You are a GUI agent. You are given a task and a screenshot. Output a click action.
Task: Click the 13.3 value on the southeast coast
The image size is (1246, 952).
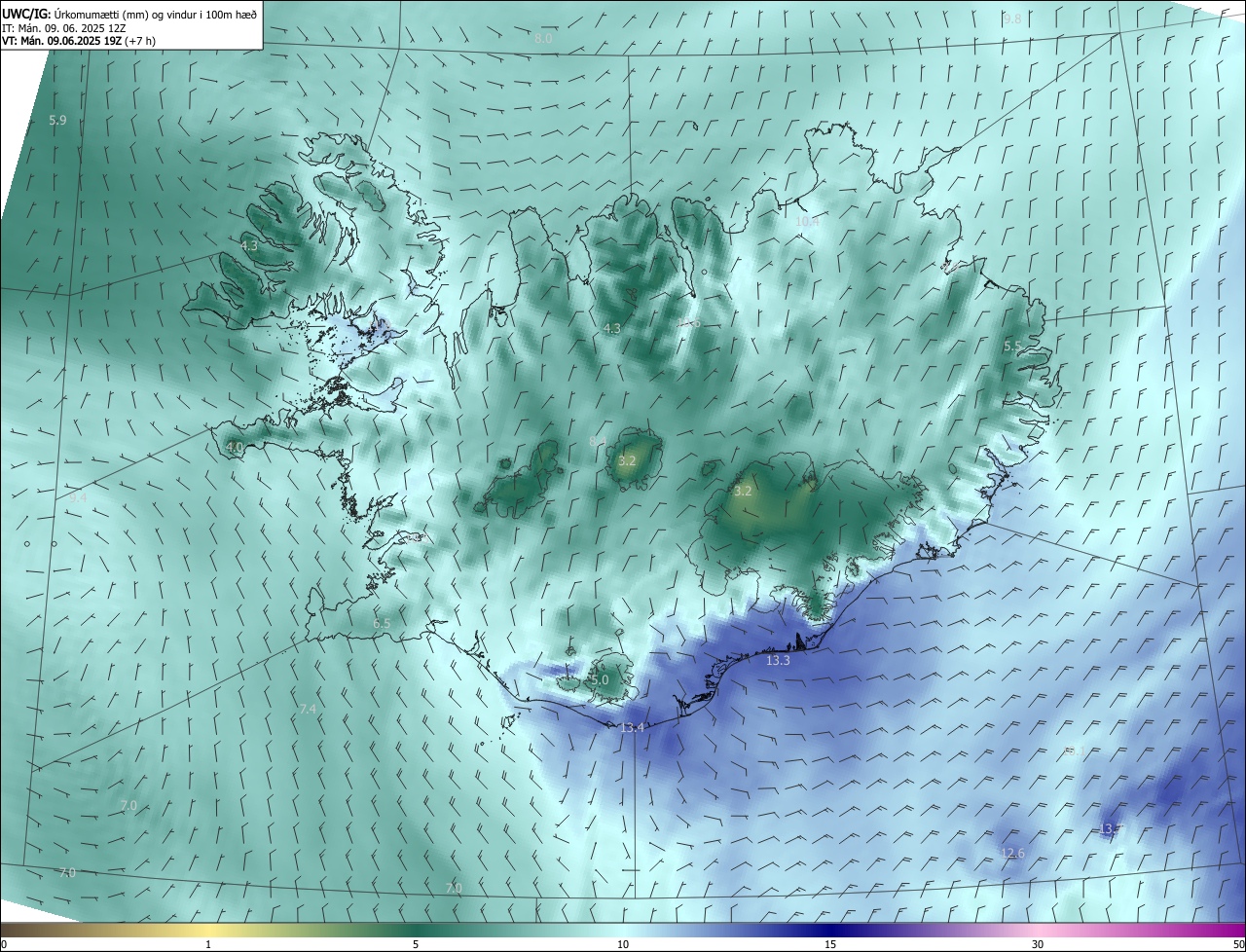pyautogui.click(x=778, y=661)
